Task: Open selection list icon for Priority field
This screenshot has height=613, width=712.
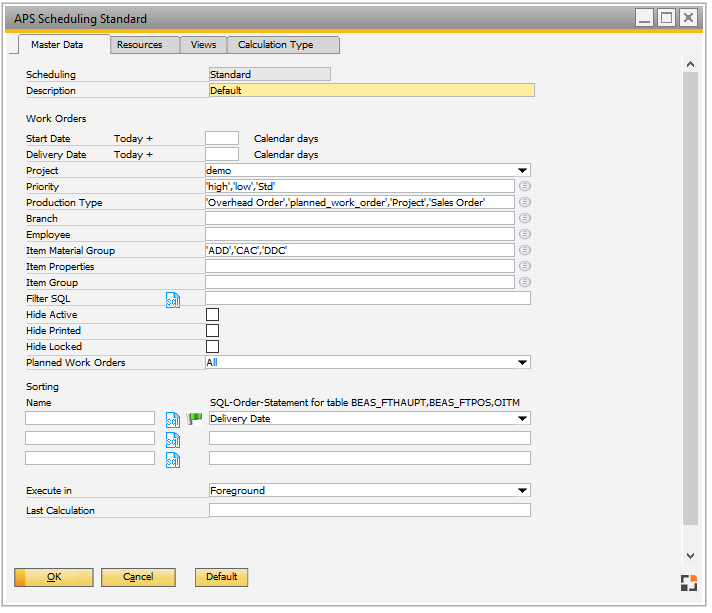Action: (x=524, y=187)
